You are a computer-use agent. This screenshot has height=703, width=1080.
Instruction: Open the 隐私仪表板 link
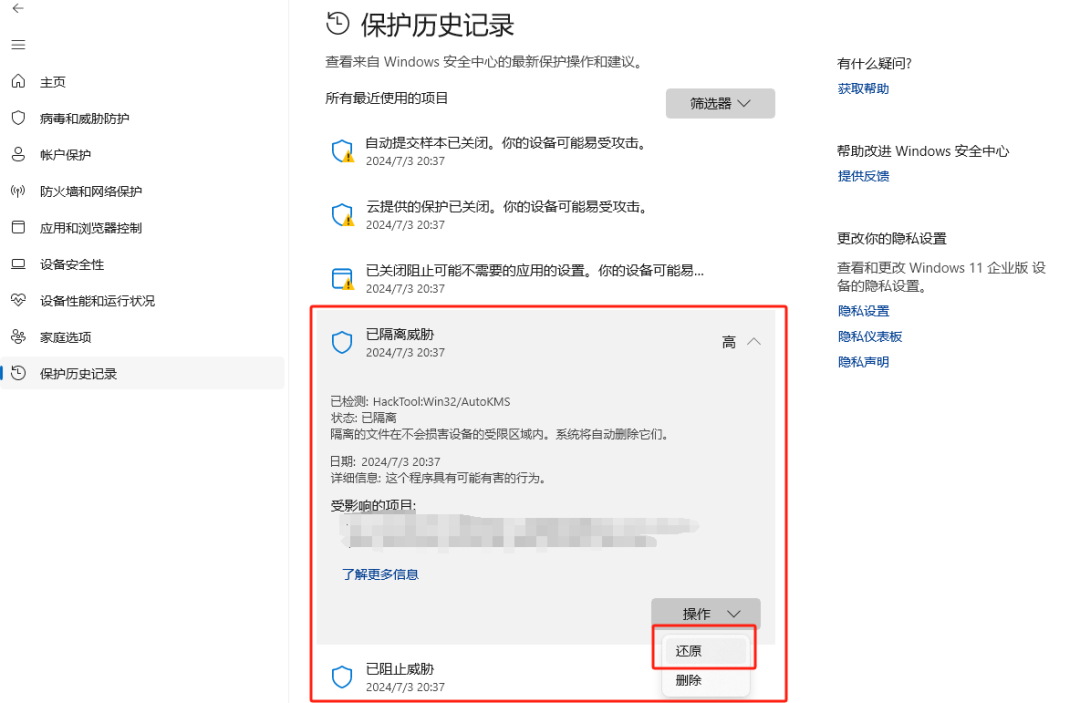point(870,337)
